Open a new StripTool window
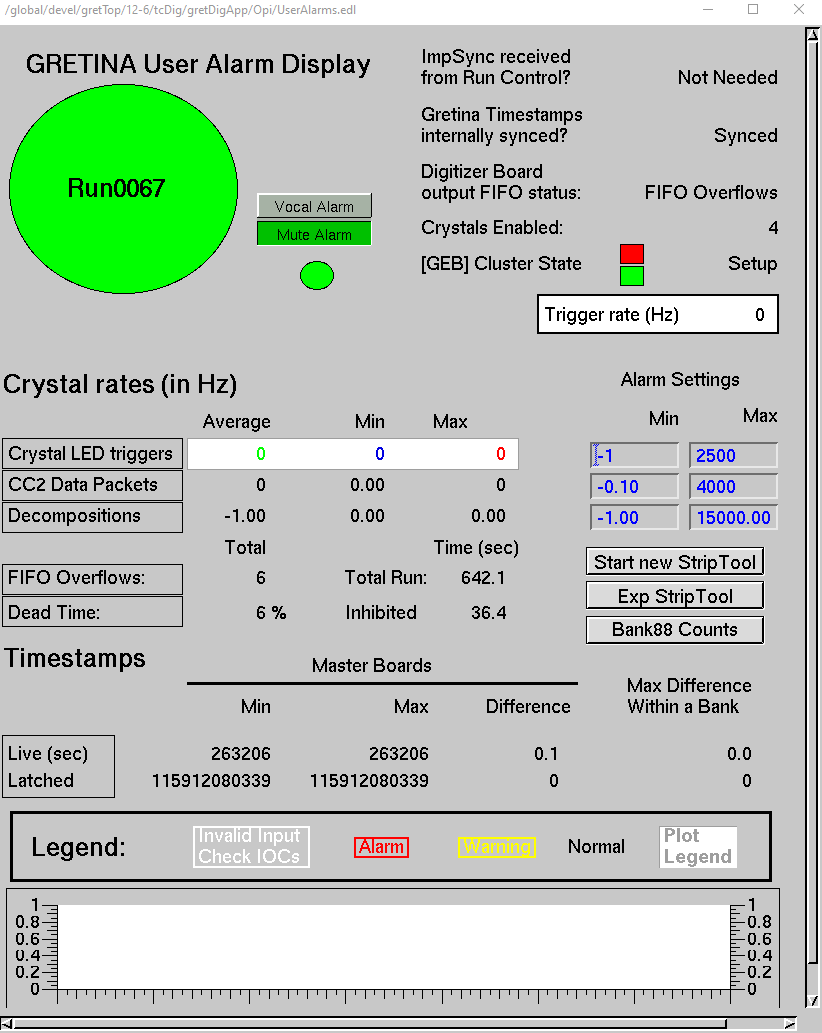 click(x=675, y=562)
